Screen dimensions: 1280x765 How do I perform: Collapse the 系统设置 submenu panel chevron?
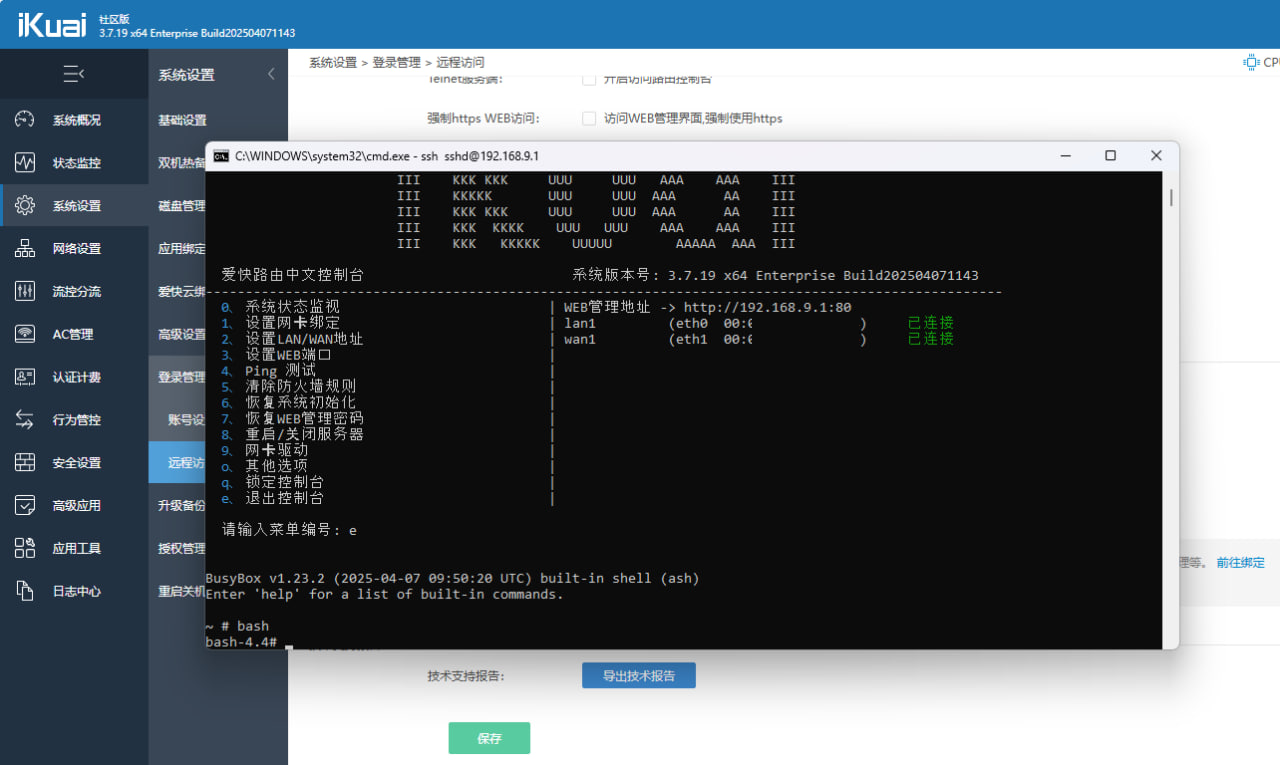271,74
